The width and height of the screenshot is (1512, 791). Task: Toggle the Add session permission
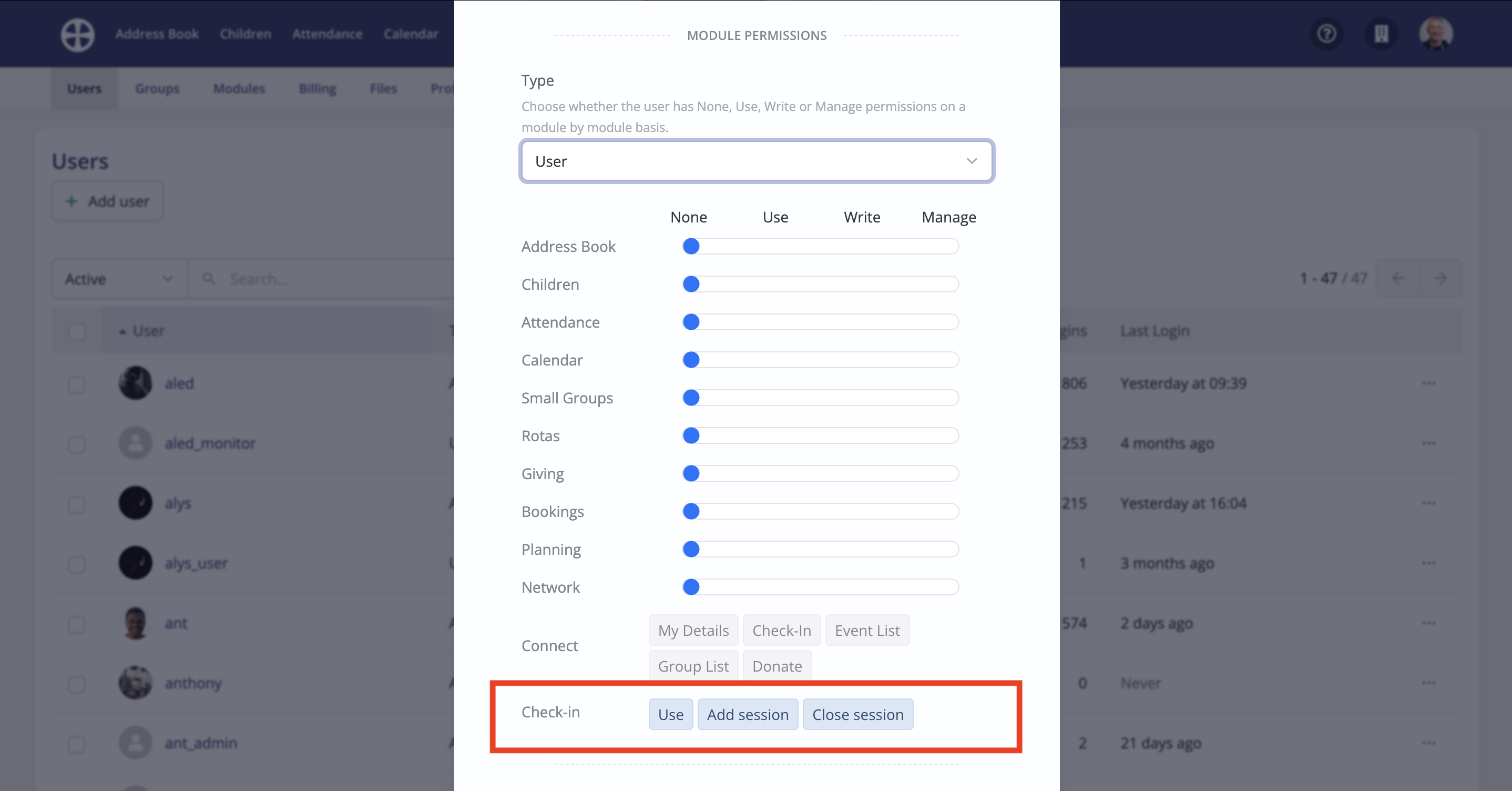[747, 714]
